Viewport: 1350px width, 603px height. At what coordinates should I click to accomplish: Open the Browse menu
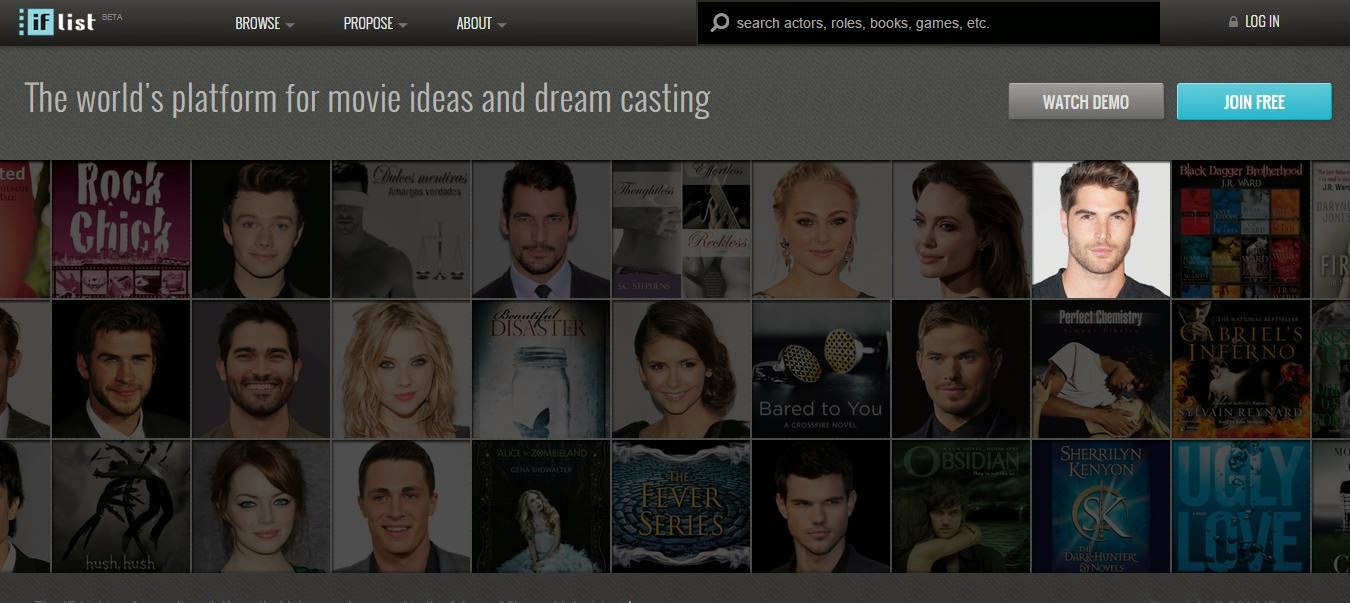264,23
